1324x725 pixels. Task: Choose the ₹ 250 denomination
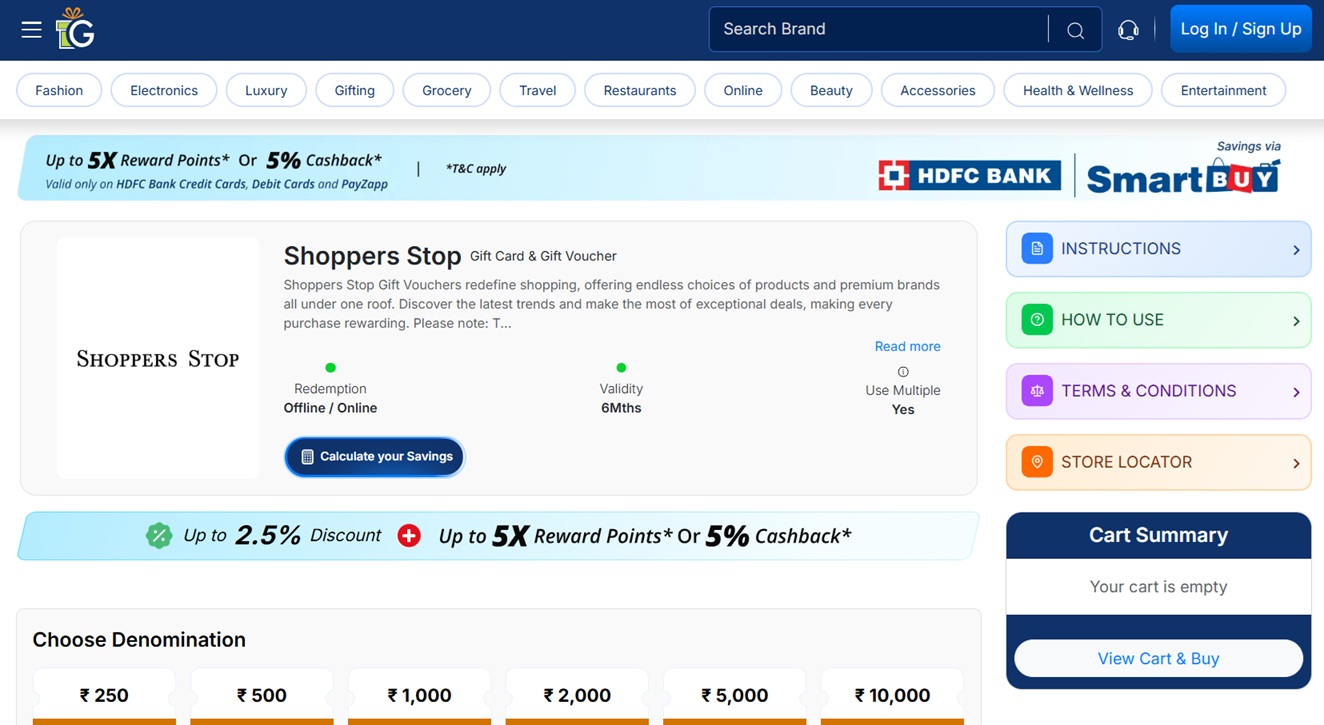coord(104,696)
